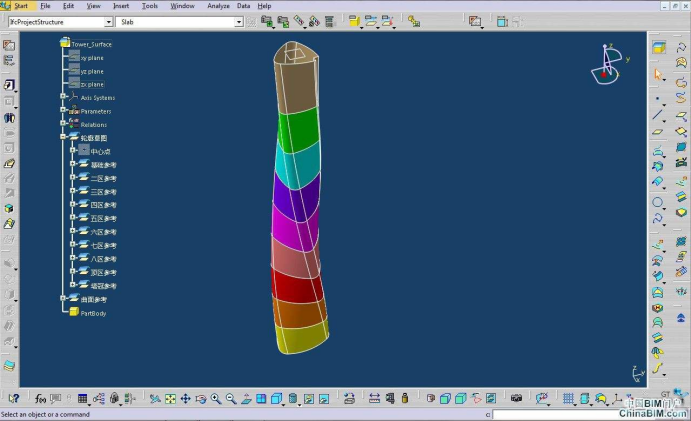Open the Formula f(x) tool
Screen dimensions: 691x421
pyautogui.click(x=40, y=398)
